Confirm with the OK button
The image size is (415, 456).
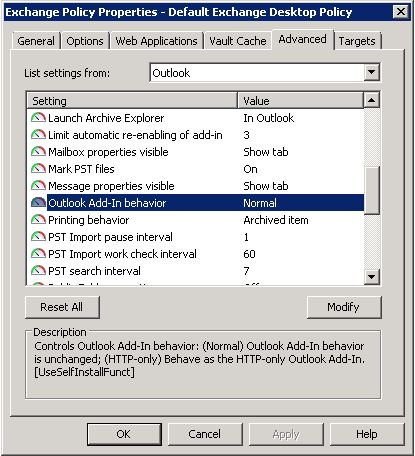tap(124, 434)
